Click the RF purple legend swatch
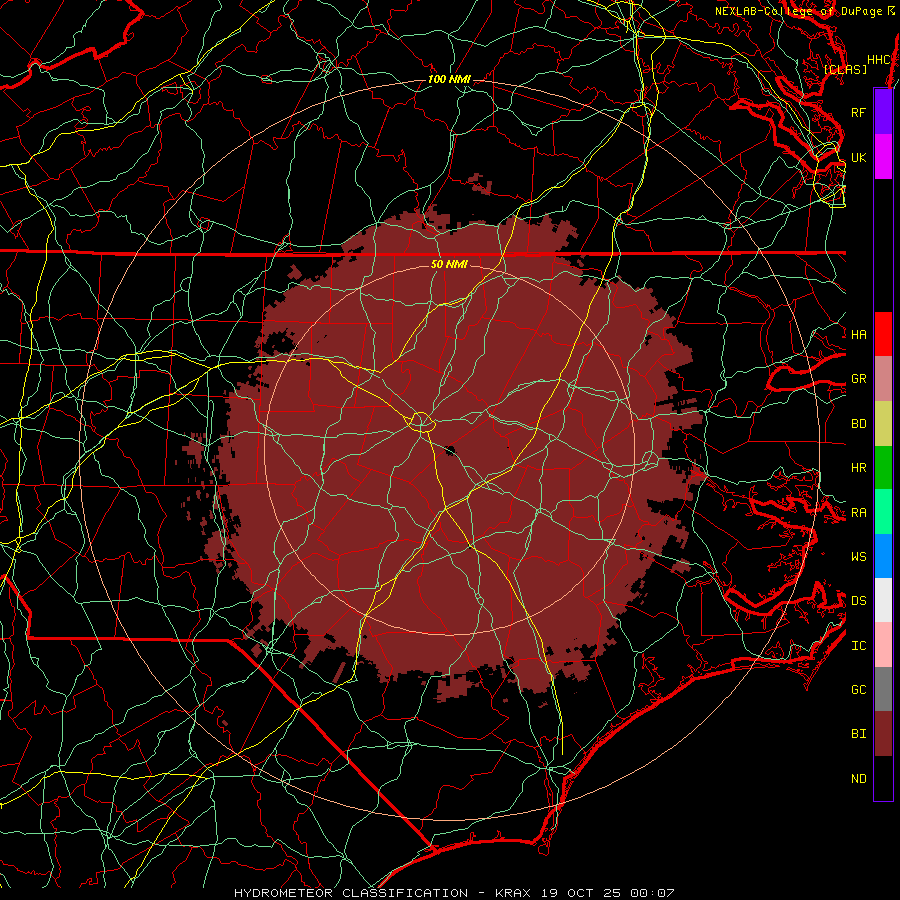This screenshot has height=900, width=900. point(883,112)
